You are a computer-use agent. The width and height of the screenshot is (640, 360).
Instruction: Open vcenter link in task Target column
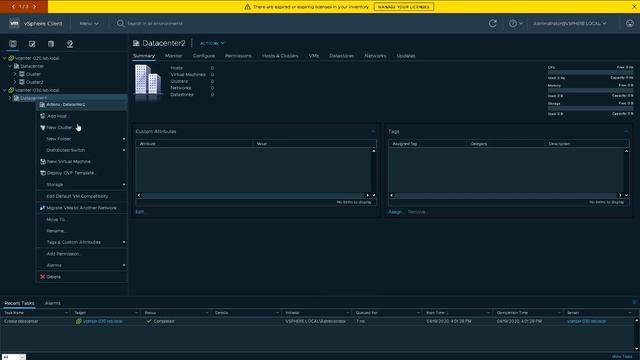coord(102,321)
